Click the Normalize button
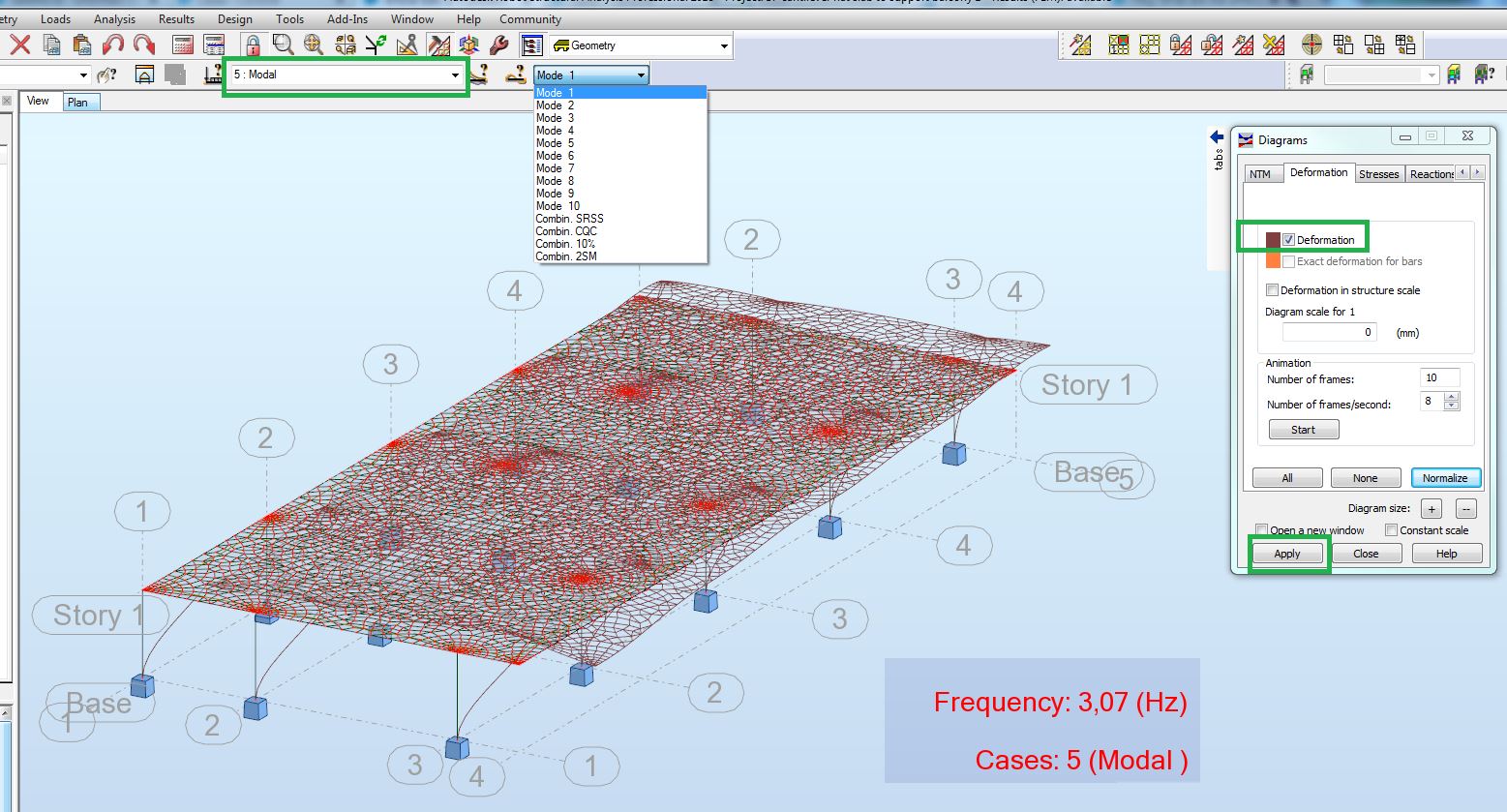Image resolution: width=1507 pixels, height=812 pixels. (x=1446, y=477)
